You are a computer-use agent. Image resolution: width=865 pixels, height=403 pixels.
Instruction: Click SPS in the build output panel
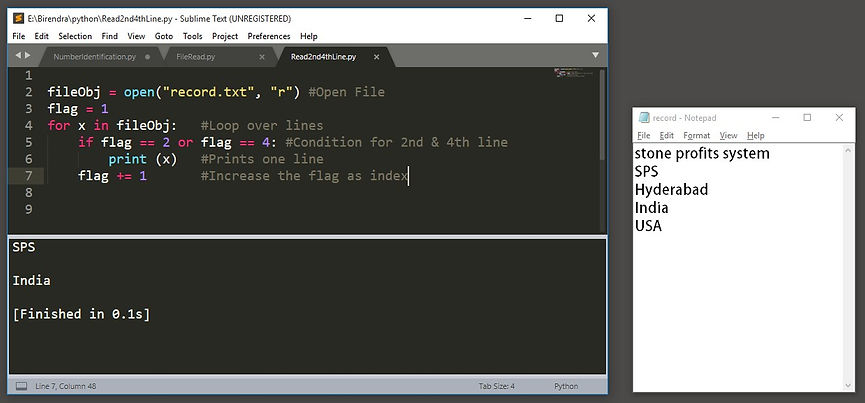pyautogui.click(x=24, y=248)
